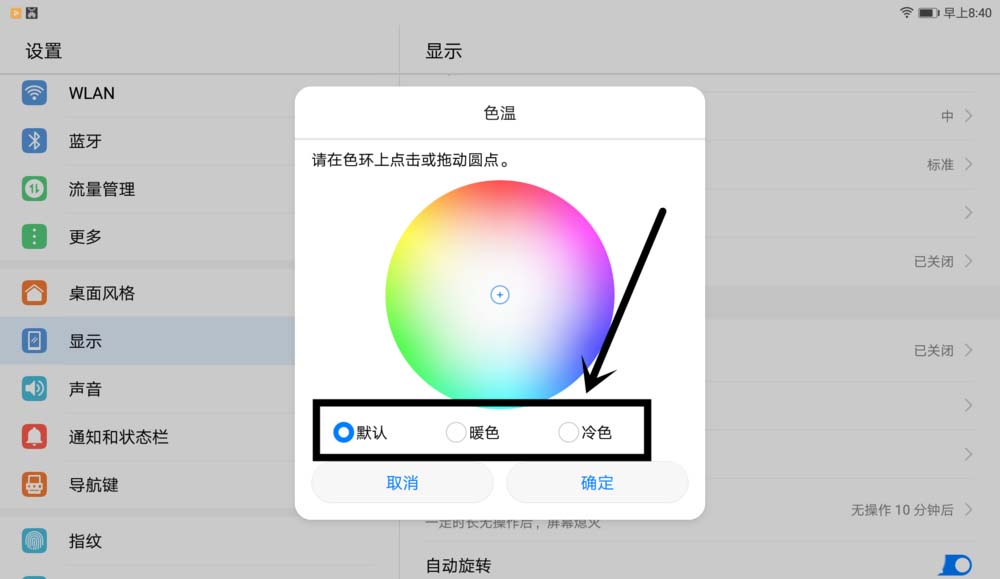The width and height of the screenshot is (1000, 579).
Task: Toggle the 自动旋转 switch
Action: coord(955,565)
